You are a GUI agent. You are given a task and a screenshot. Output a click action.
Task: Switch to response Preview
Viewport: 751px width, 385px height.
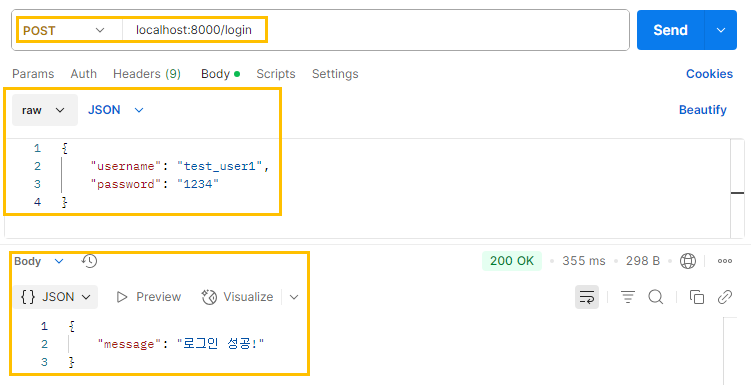(148, 297)
